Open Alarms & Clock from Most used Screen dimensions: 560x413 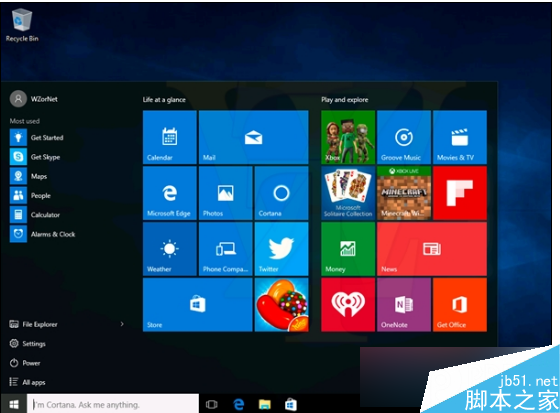coord(43,234)
